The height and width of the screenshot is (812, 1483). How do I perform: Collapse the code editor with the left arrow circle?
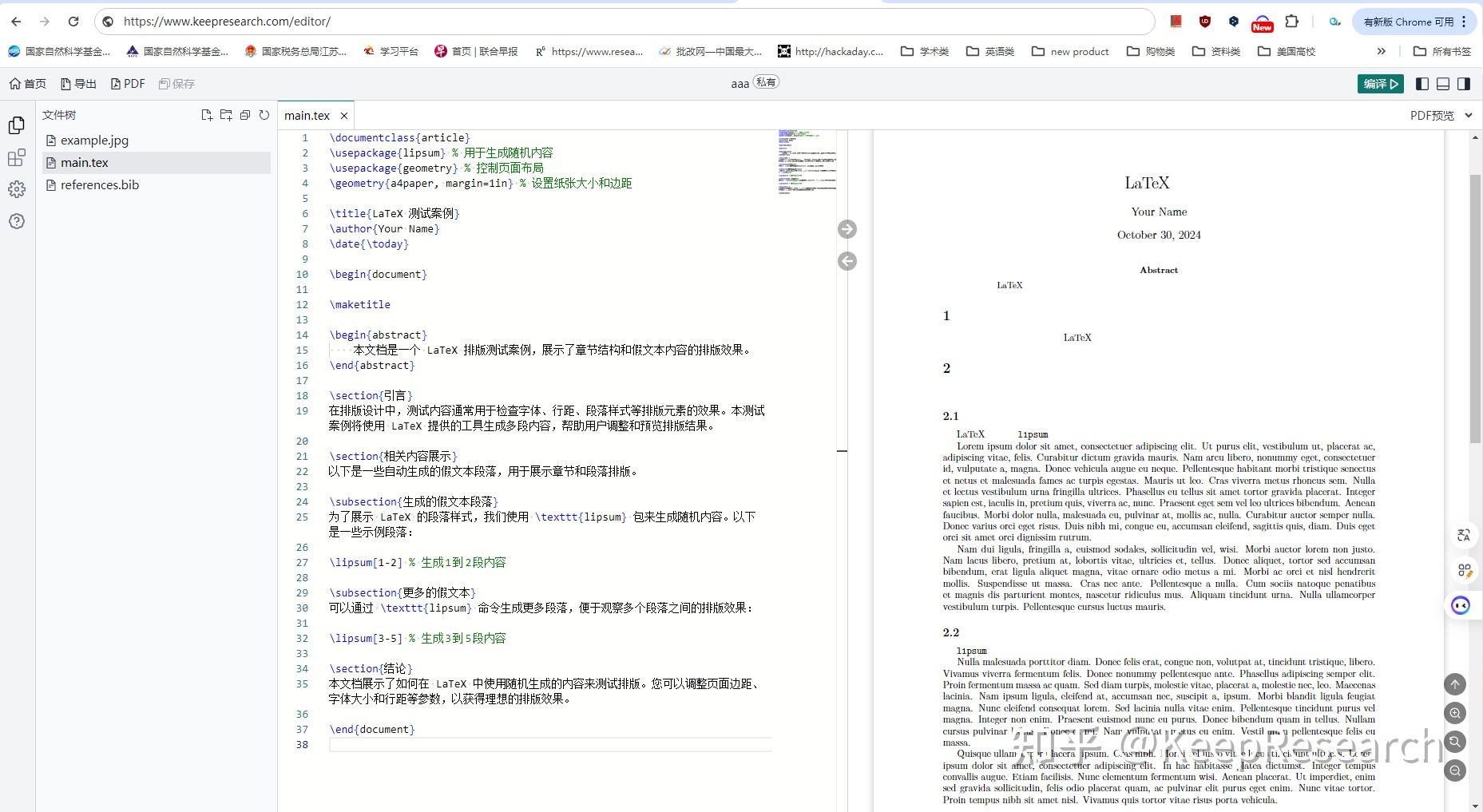pos(847,261)
